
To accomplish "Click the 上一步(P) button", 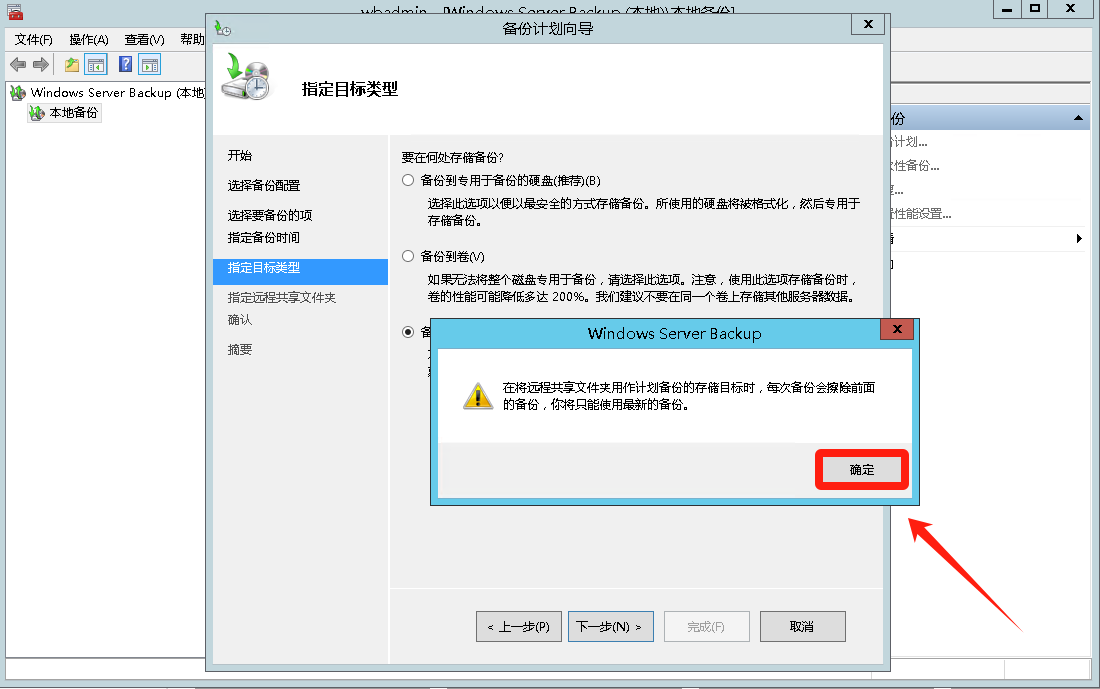I will [518, 627].
